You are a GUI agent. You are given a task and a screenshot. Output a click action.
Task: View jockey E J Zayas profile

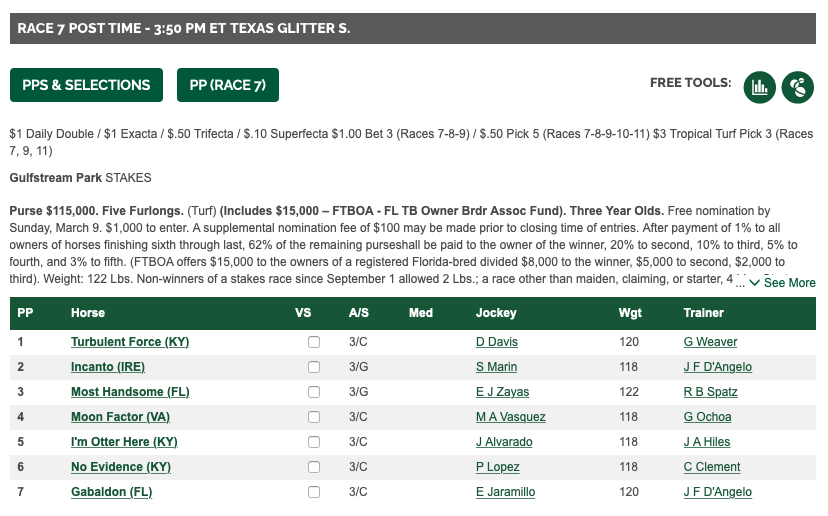pos(502,392)
